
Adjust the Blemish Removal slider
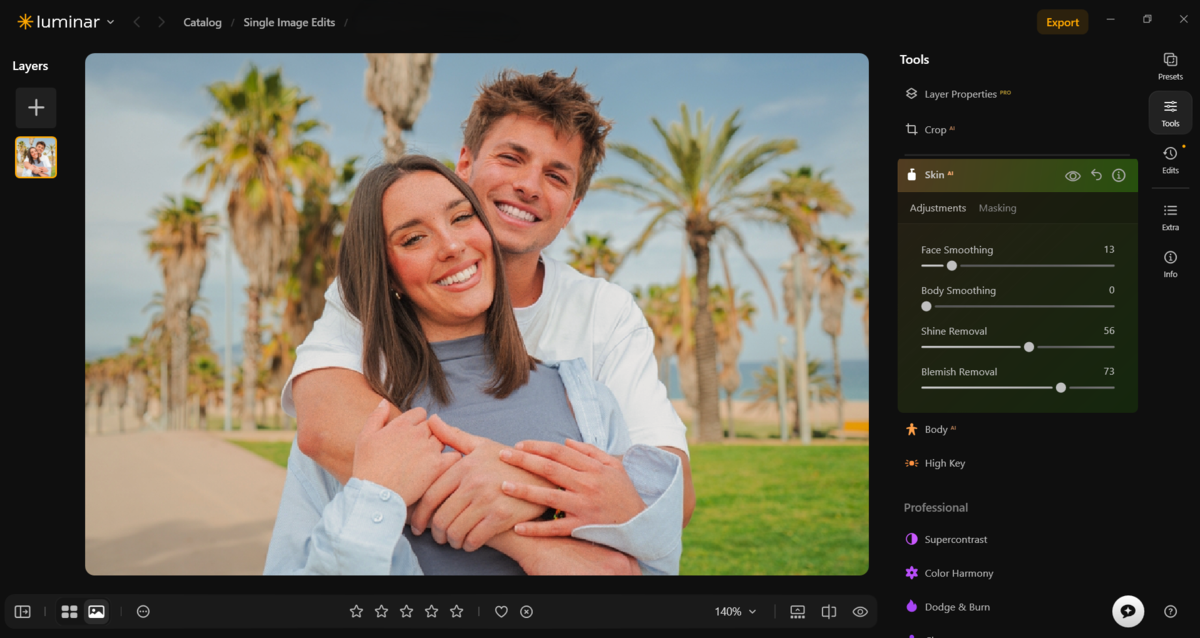pos(1017,387)
